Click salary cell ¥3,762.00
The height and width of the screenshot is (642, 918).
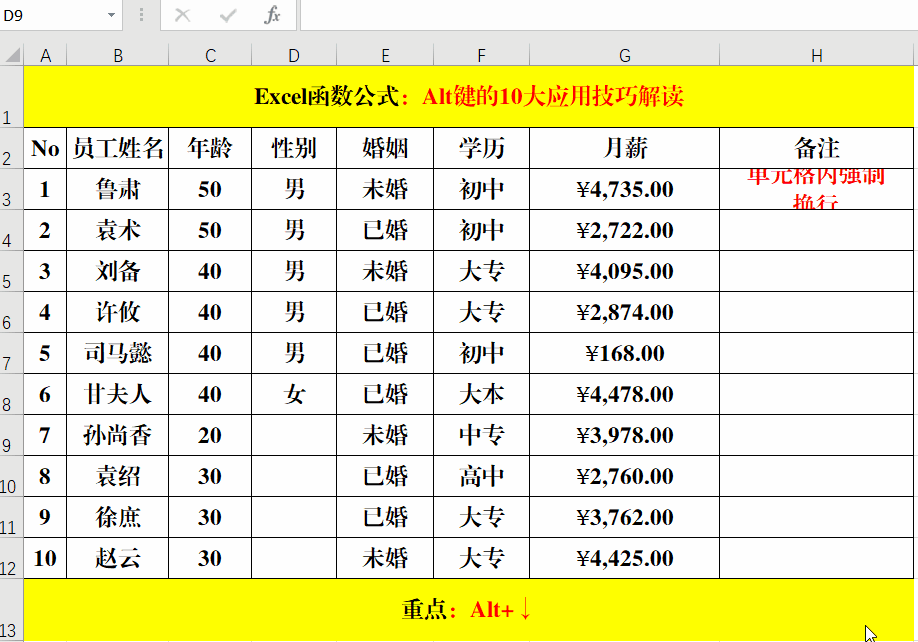[x=625, y=517]
